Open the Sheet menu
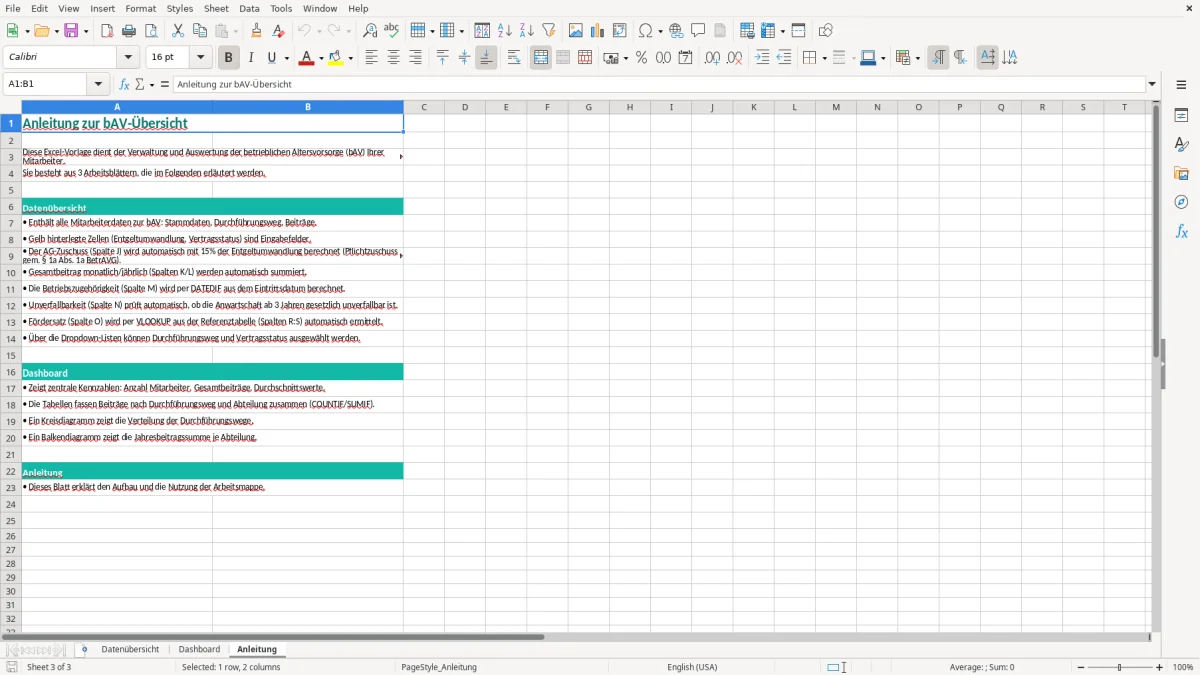This screenshot has height=675, width=1200. pyautogui.click(x=217, y=8)
